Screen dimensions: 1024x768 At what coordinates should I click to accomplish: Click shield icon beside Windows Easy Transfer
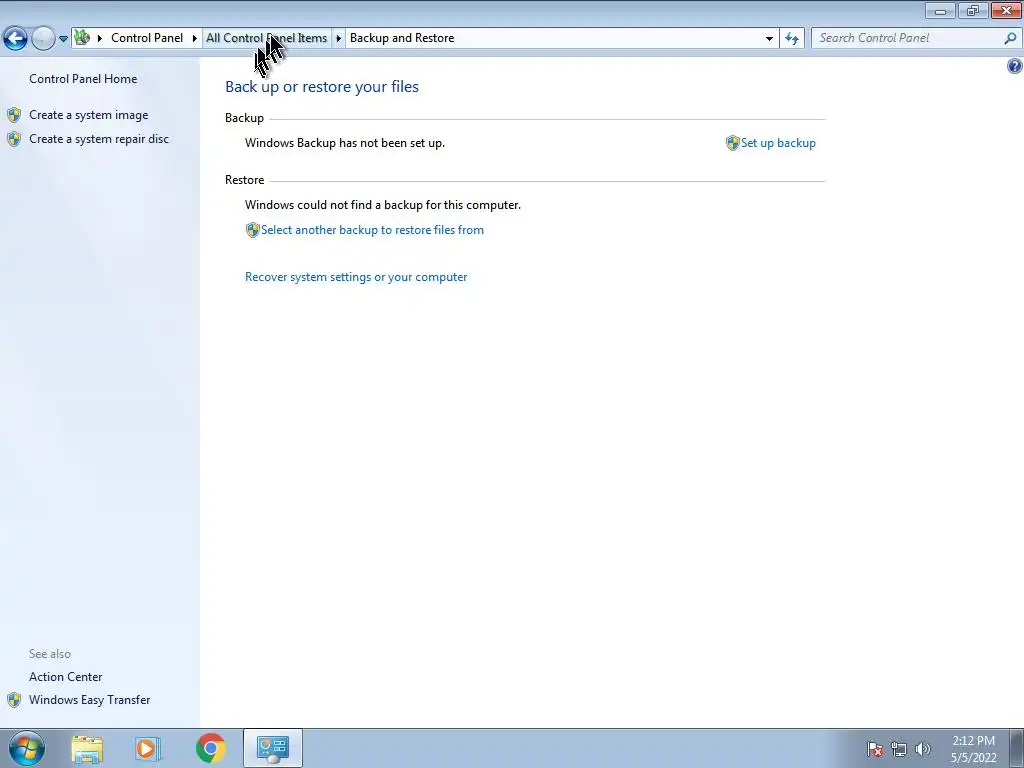click(x=14, y=700)
